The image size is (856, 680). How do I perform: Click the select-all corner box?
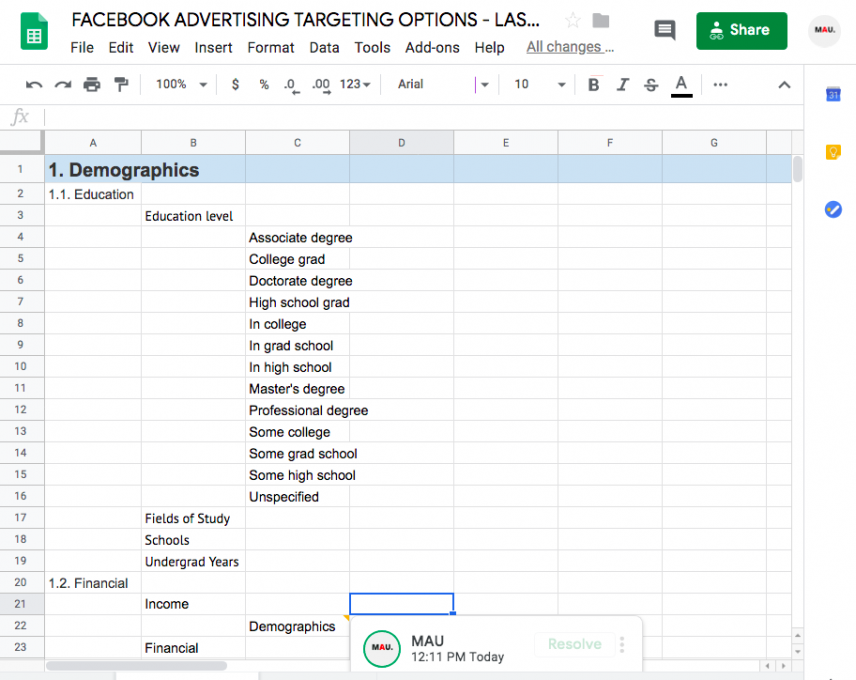[21, 141]
